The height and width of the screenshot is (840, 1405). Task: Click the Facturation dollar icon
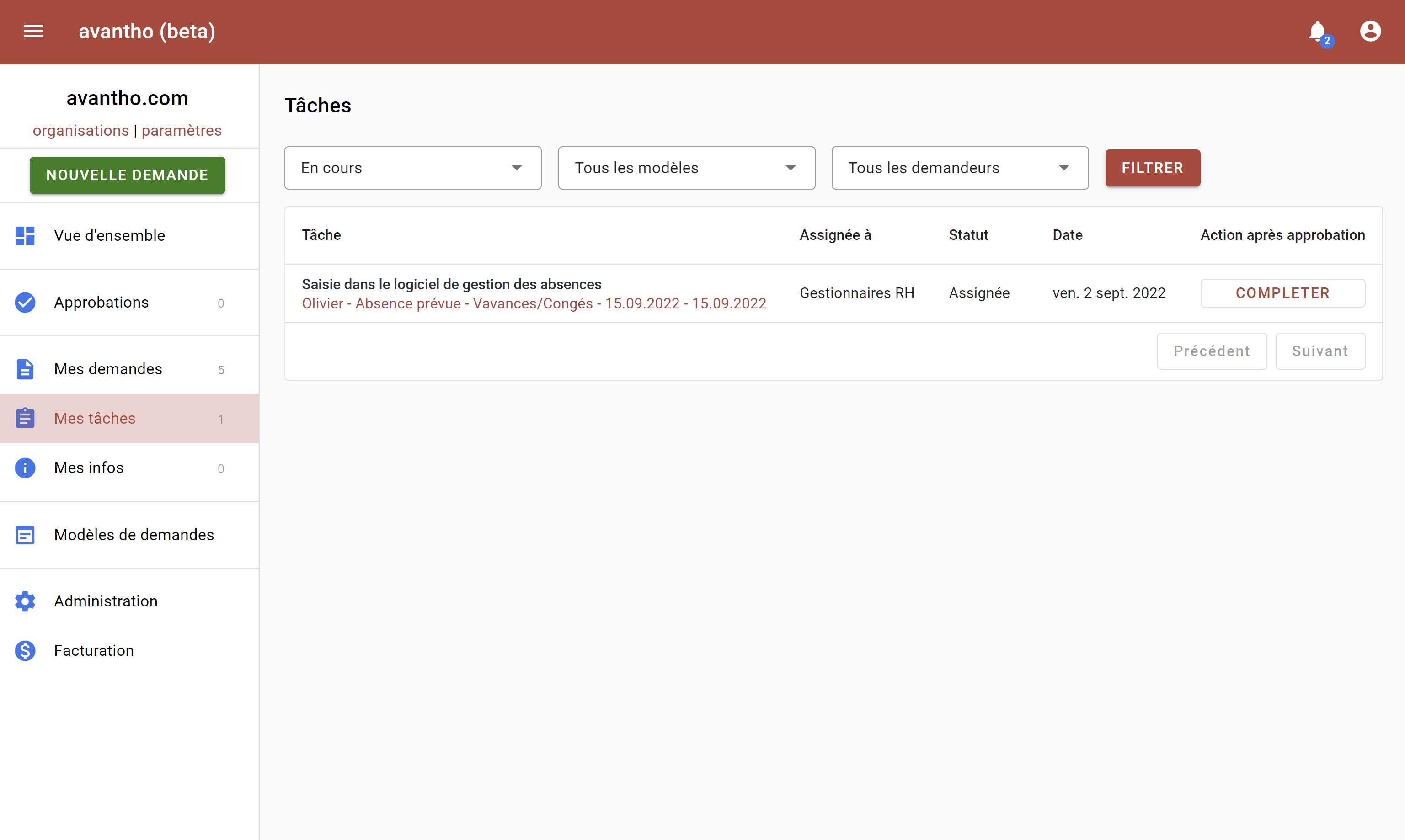[x=25, y=651]
